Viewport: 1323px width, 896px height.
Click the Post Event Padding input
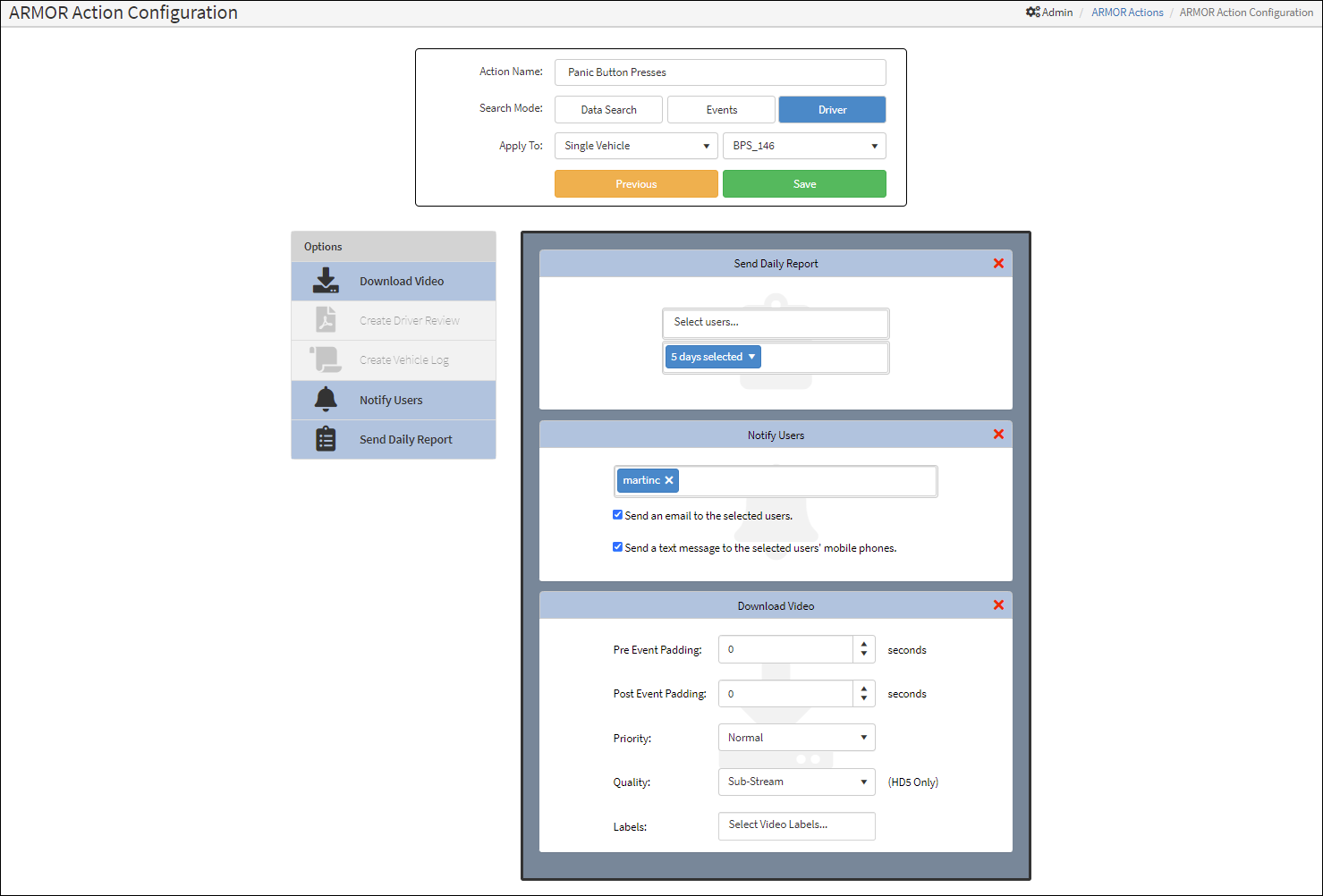coord(785,694)
